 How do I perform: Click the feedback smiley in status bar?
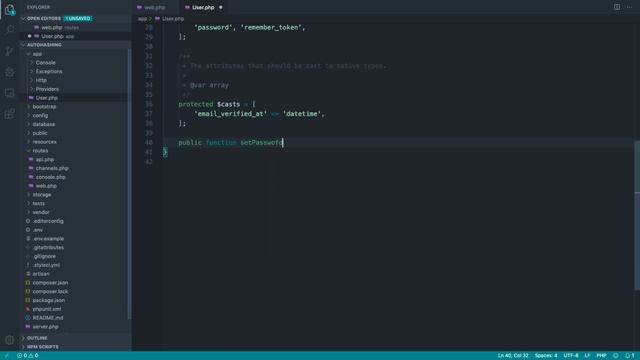(x=616, y=356)
